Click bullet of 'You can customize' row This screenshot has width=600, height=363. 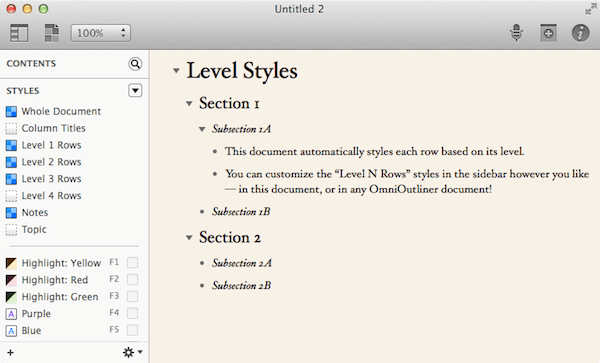point(215,174)
